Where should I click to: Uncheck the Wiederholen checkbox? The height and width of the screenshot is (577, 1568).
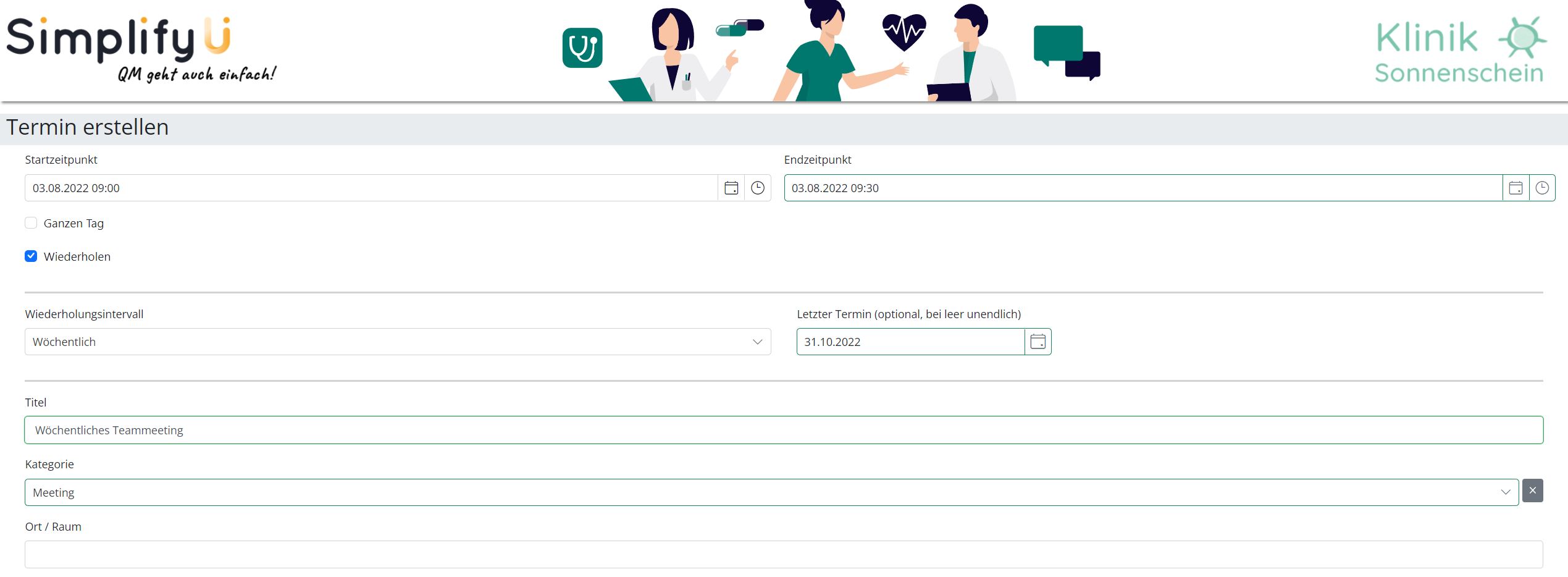tap(31, 256)
